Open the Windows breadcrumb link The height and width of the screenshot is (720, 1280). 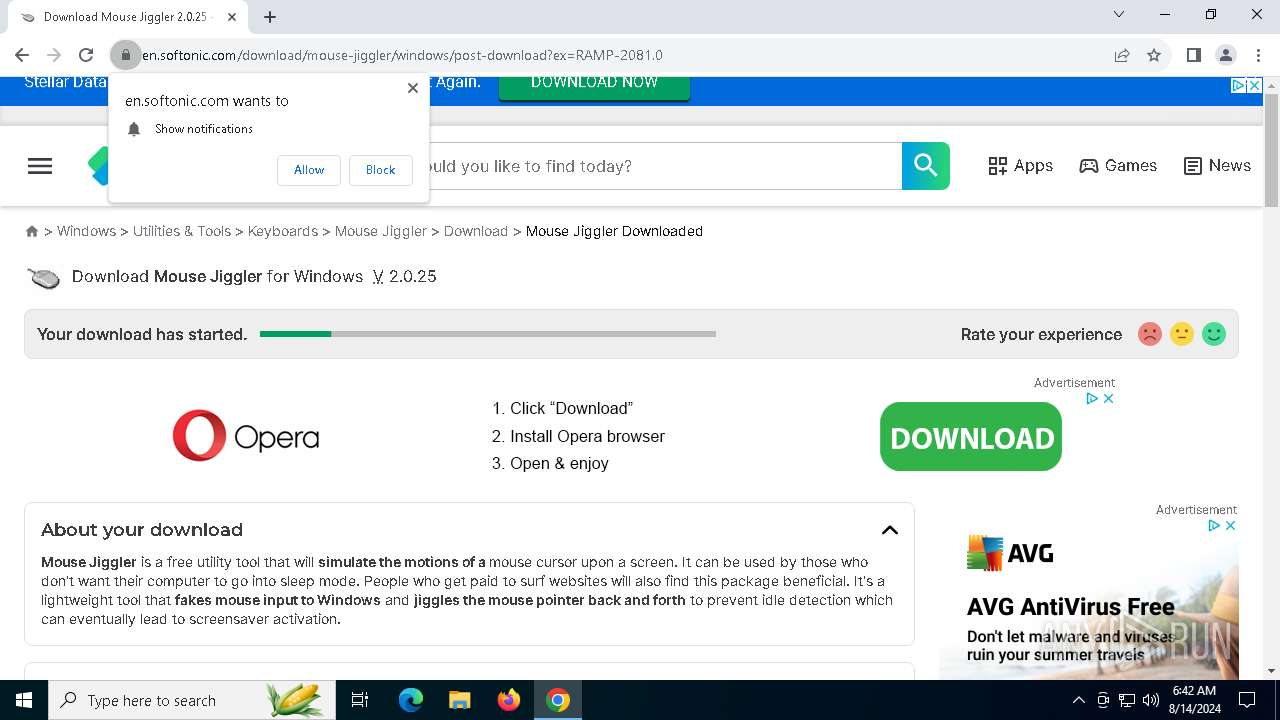point(86,231)
